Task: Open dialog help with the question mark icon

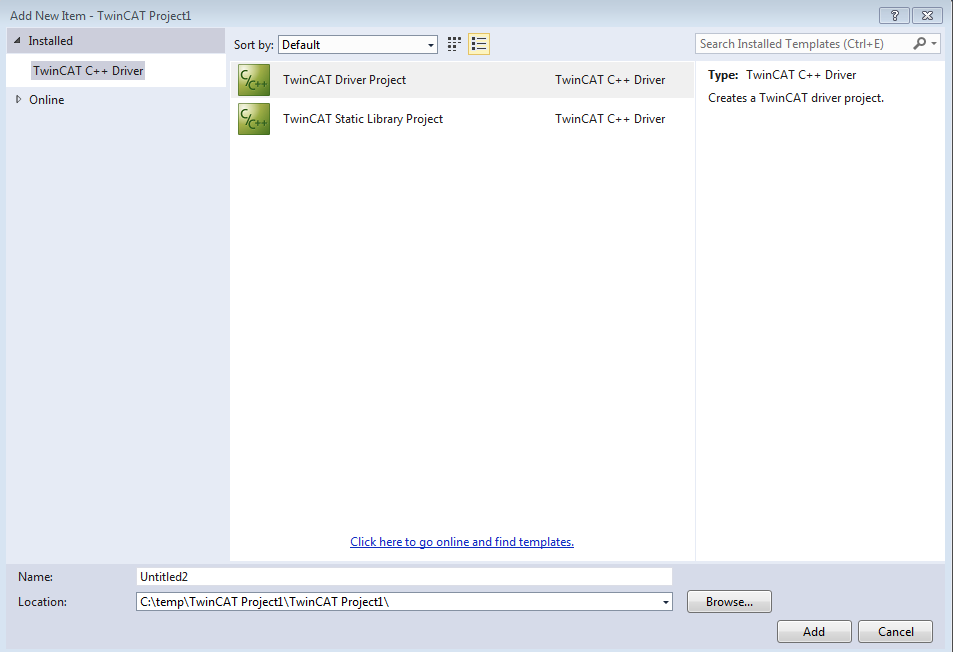Action: click(x=894, y=15)
